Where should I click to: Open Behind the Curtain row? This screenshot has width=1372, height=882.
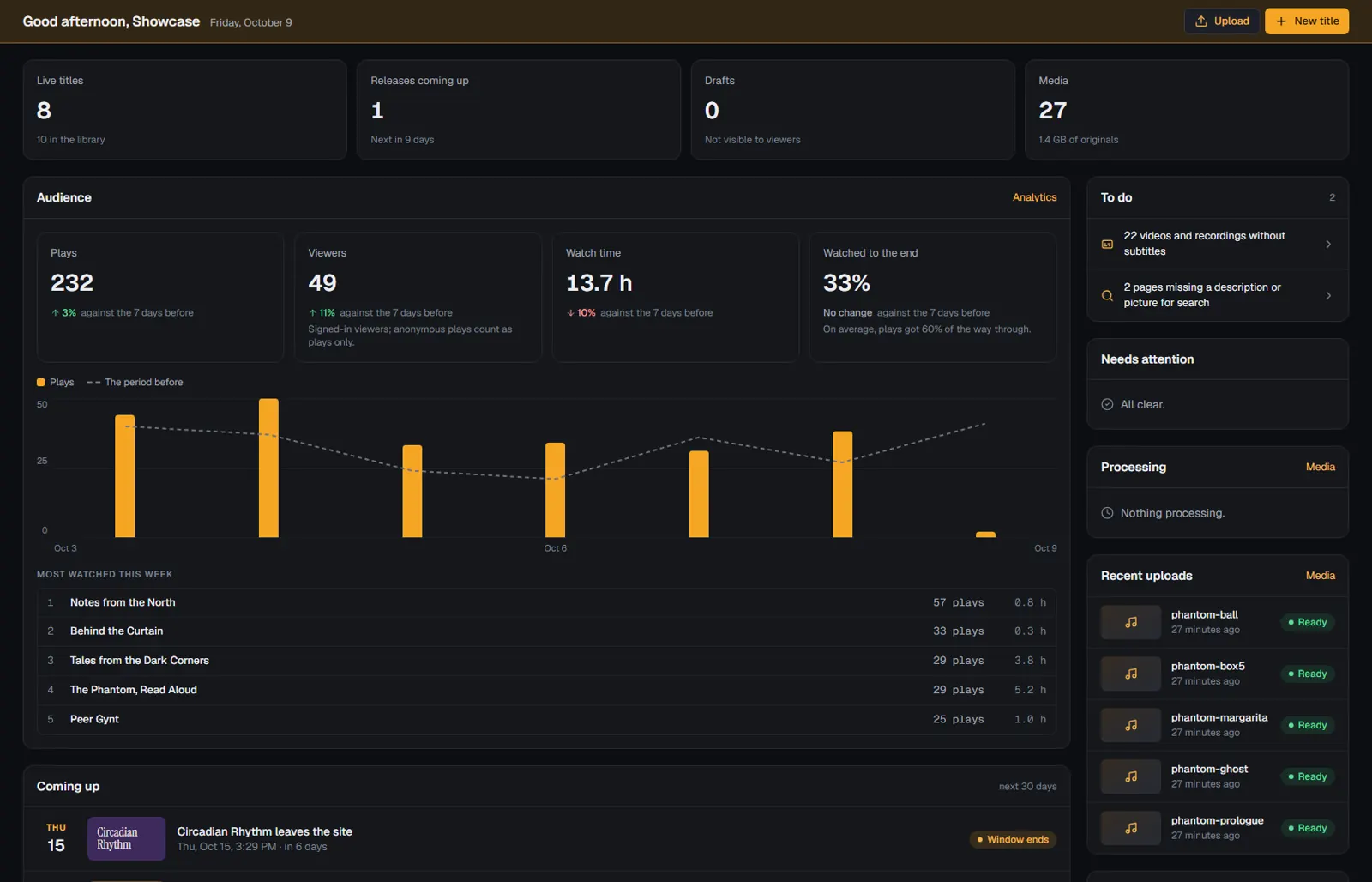(546, 631)
